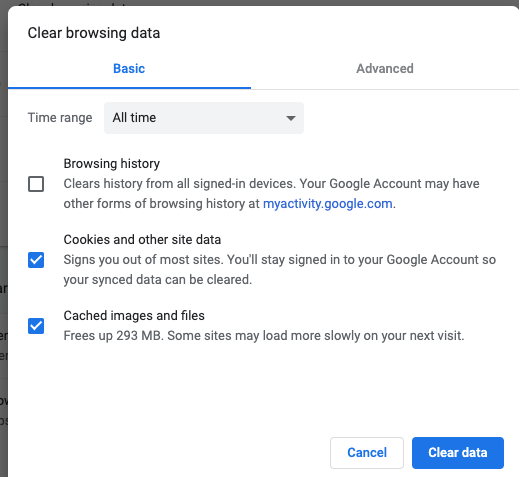The image size is (519, 477).
Task: Open the Time range dropdown showing All time
Action: click(x=204, y=118)
